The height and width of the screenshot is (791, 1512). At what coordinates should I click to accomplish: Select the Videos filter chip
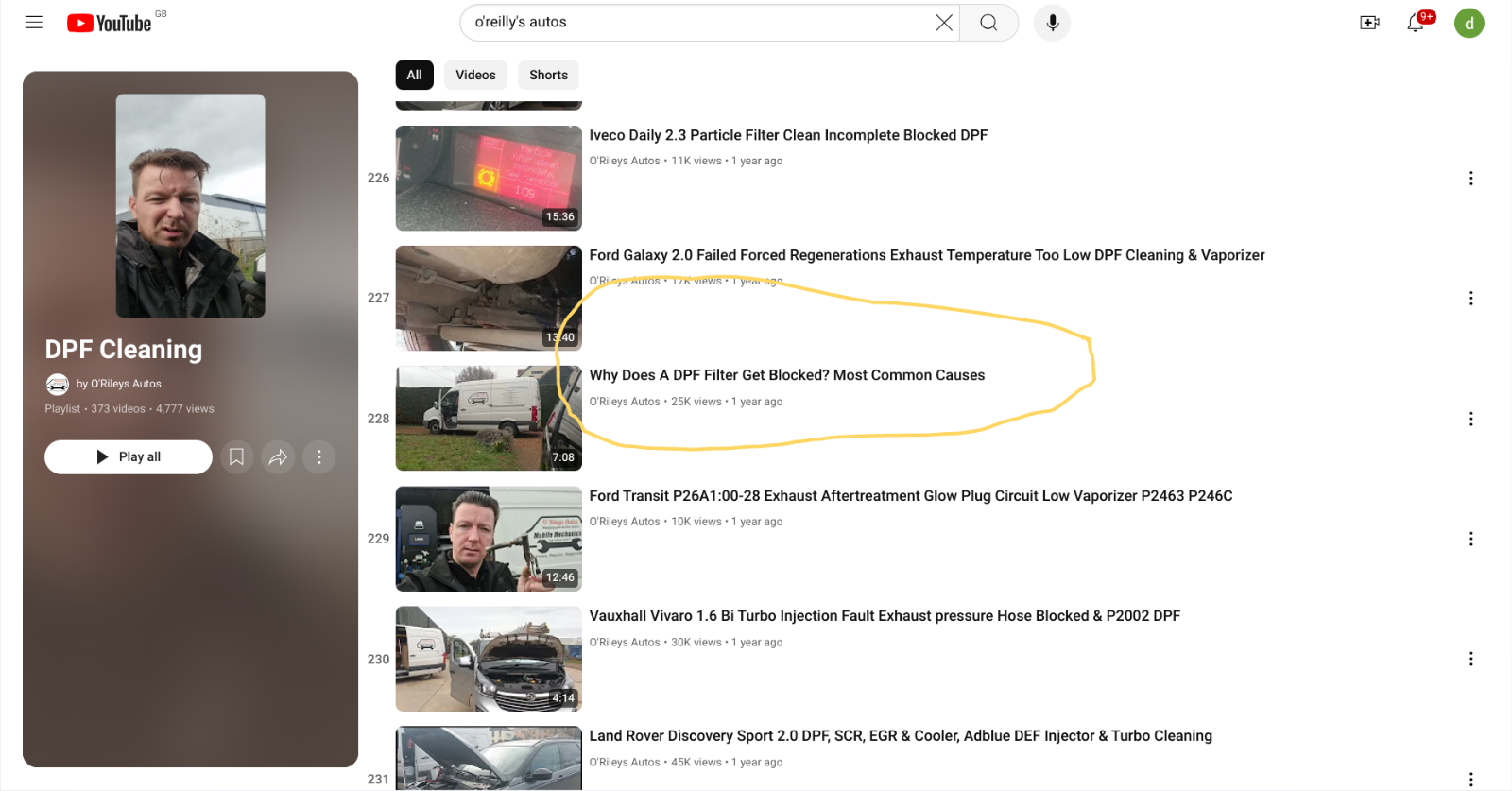475,75
